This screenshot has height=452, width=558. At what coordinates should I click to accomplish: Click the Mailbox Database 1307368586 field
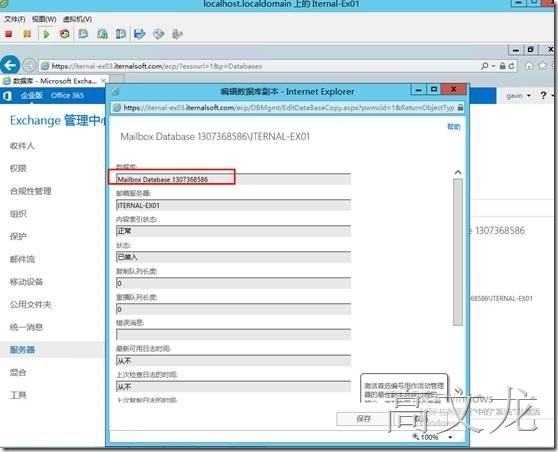[x=233, y=179]
